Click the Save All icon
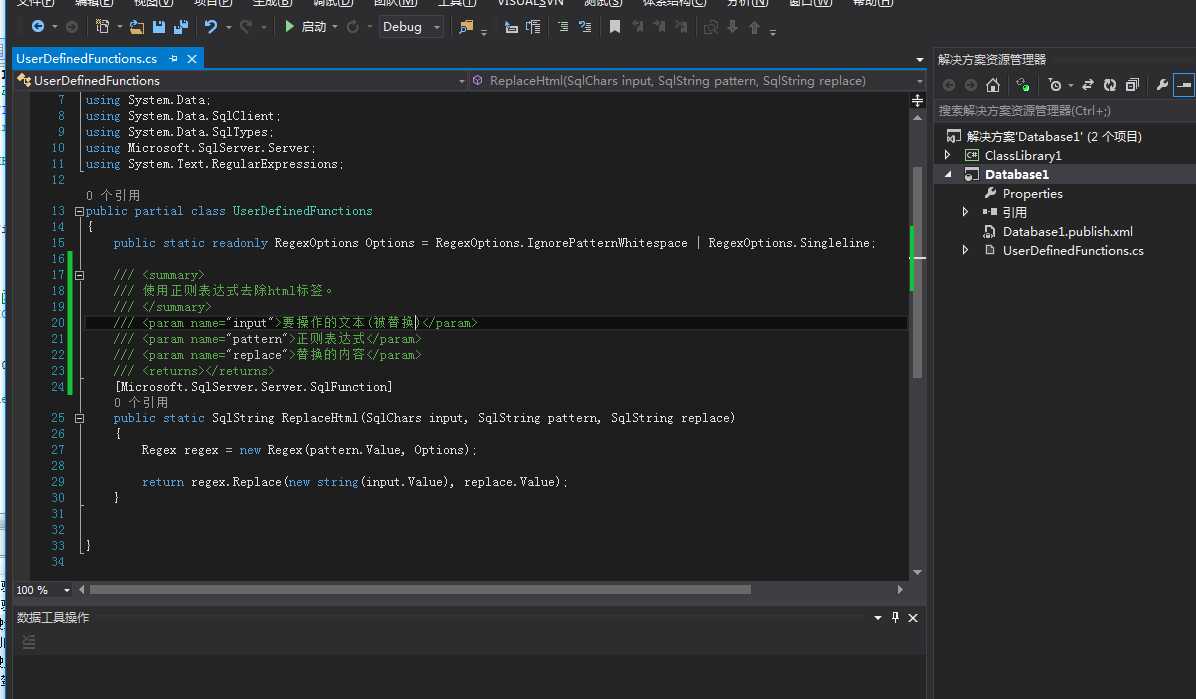The height and width of the screenshot is (699, 1196). (181, 27)
